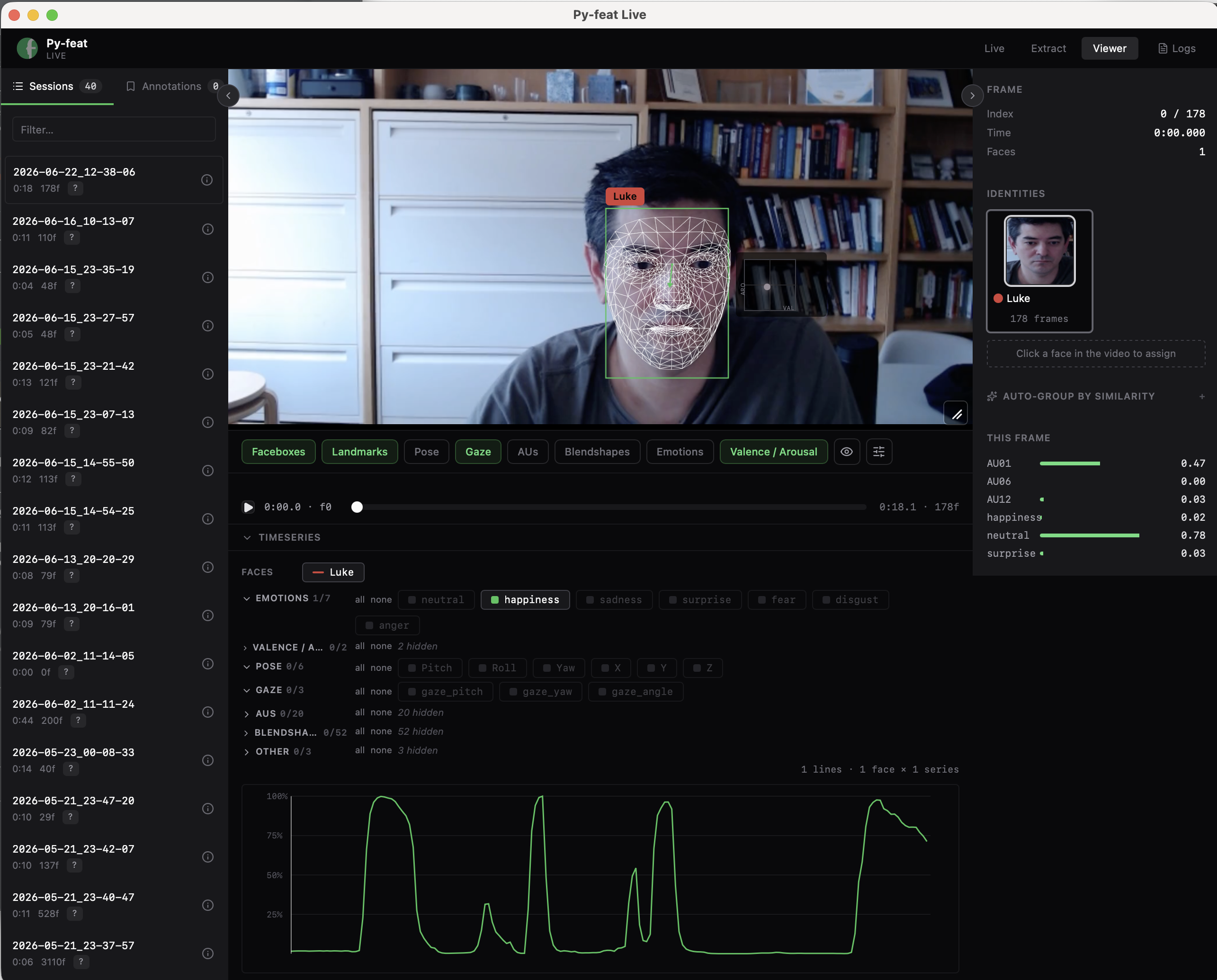Disable the happiness emotion series

[x=525, y=599]
